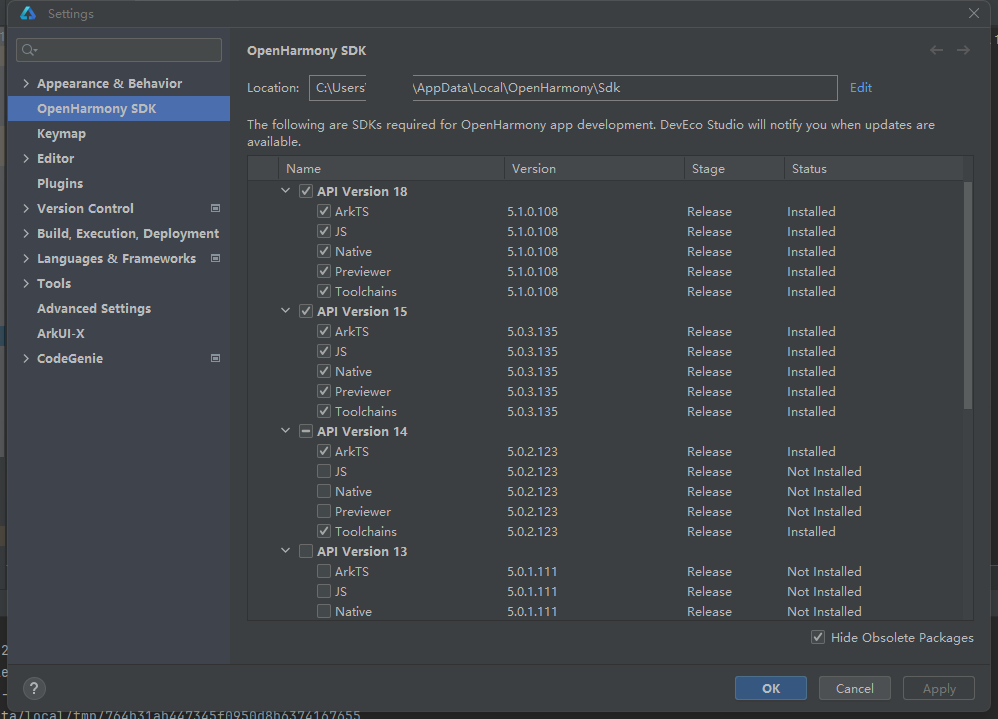Collapse the API Version 15 group

[x=286, y=311]
